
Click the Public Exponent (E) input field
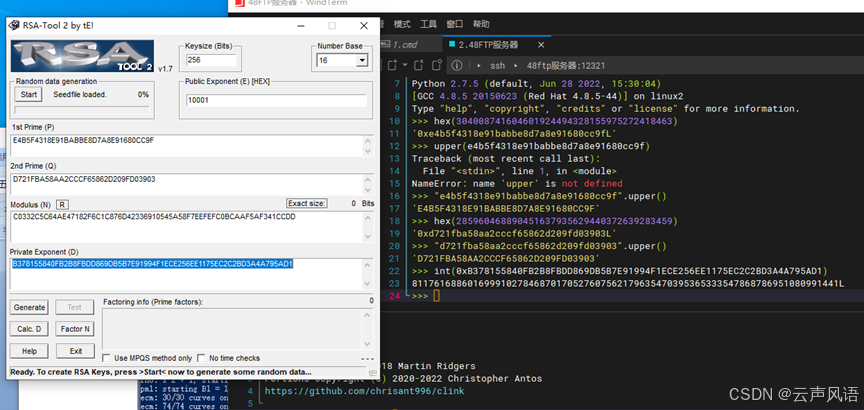[x=276, y=100]
